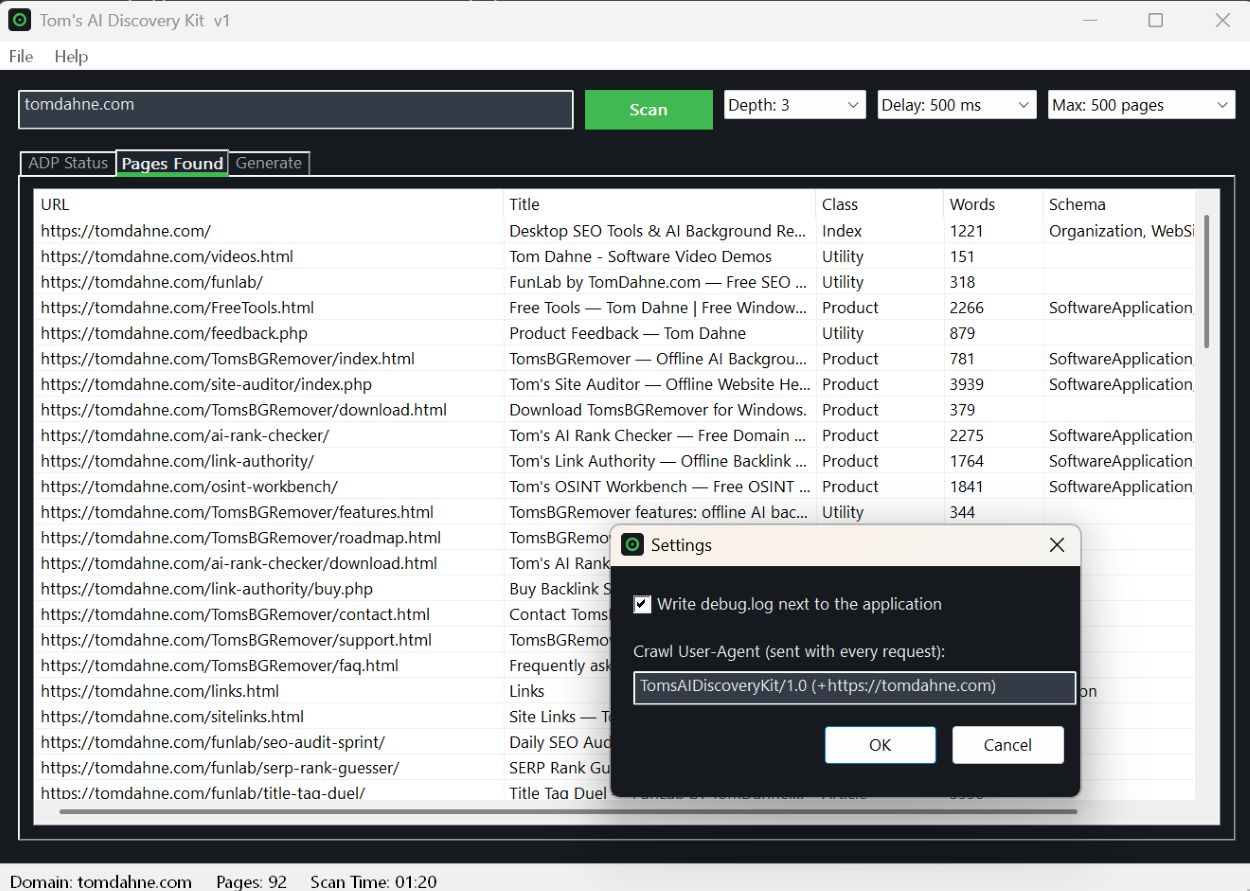The height and width of the screenshot is (891, 1250).
Task: Click title Product Feedback — Tom Dahne
Action: [628, 333]
